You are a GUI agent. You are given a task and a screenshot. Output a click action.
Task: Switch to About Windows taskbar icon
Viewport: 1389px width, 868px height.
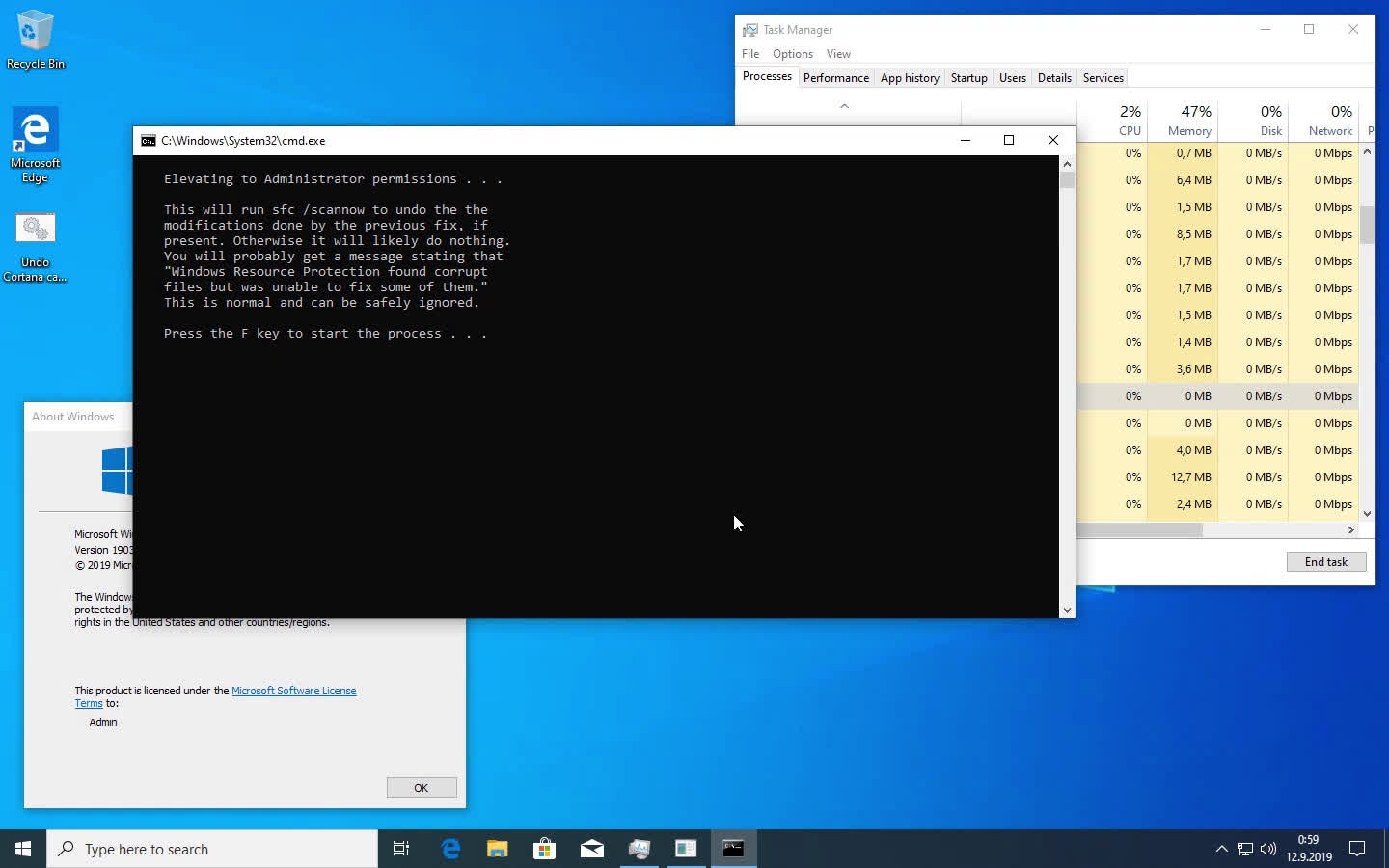coord(686,849)
